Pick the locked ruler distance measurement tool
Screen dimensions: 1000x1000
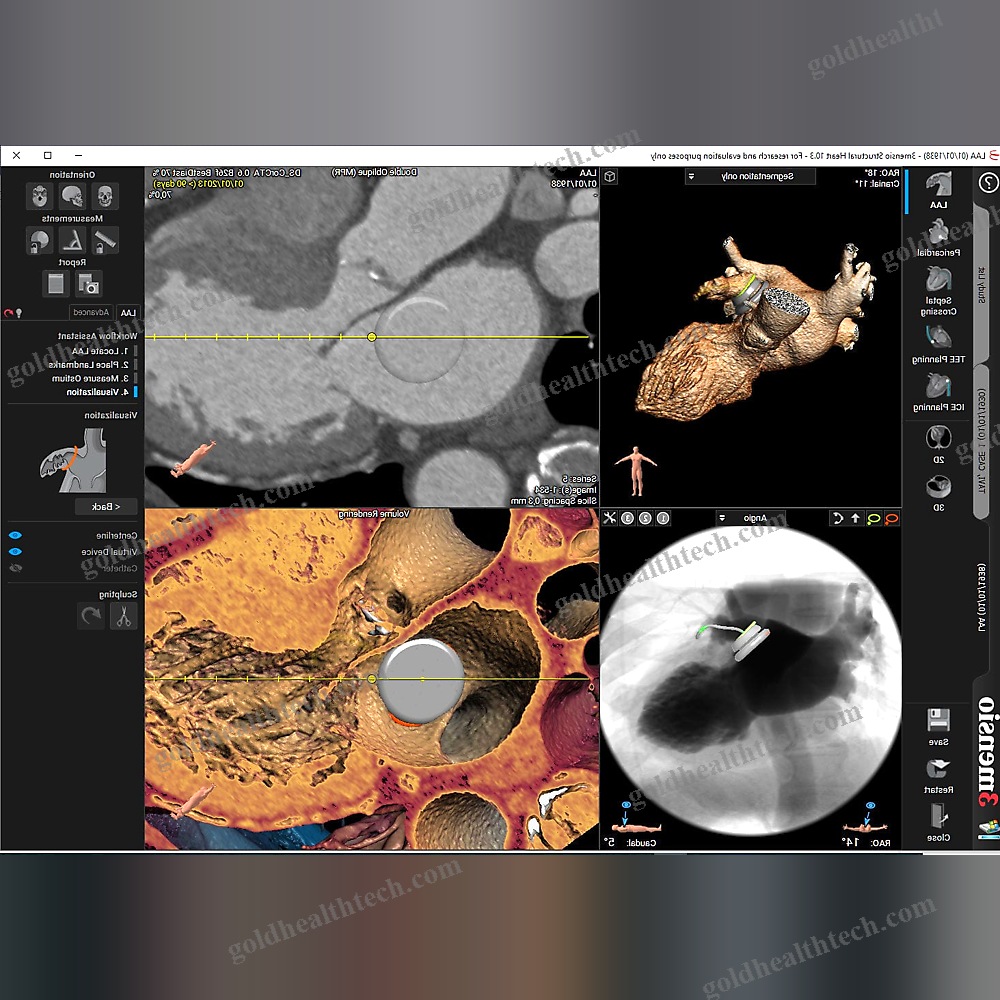105,240
